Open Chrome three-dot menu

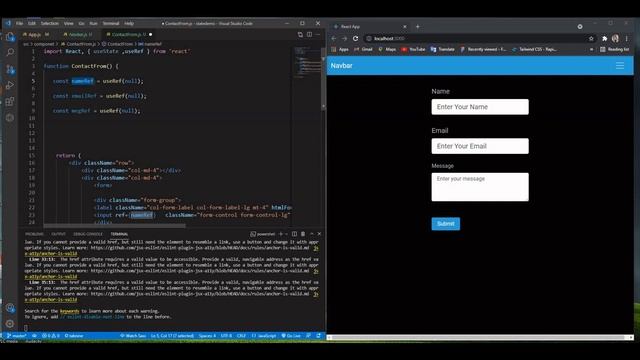[x=627, y=38]
